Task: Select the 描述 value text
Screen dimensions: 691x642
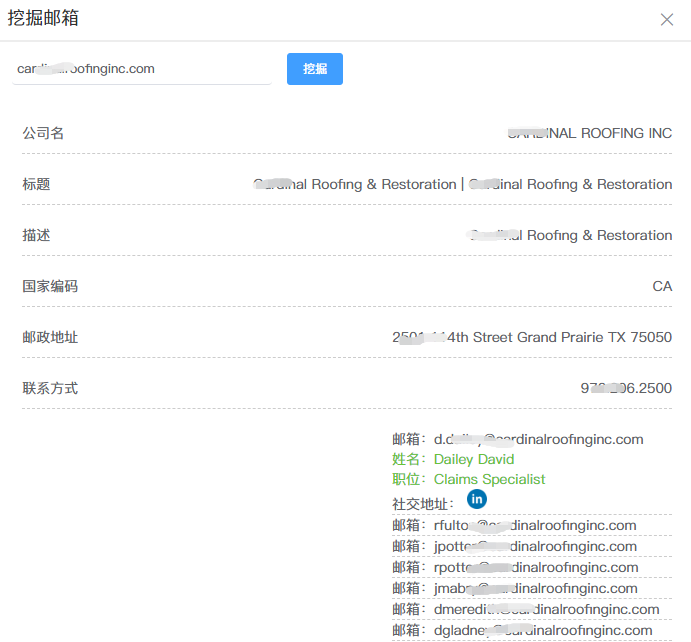Action: pyautogui.click(x=570, y=235)
